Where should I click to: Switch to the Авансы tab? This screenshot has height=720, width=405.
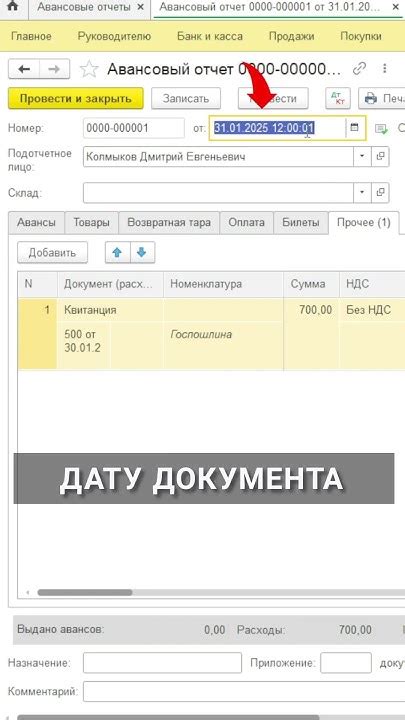pyautogui.click(x=36, y=223)
